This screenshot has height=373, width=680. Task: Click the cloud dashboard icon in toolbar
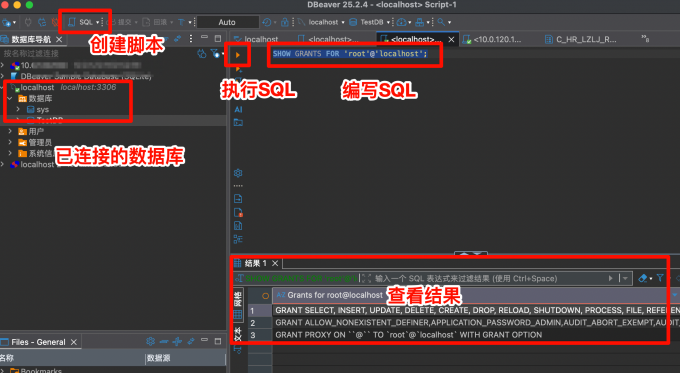(401, 22)
